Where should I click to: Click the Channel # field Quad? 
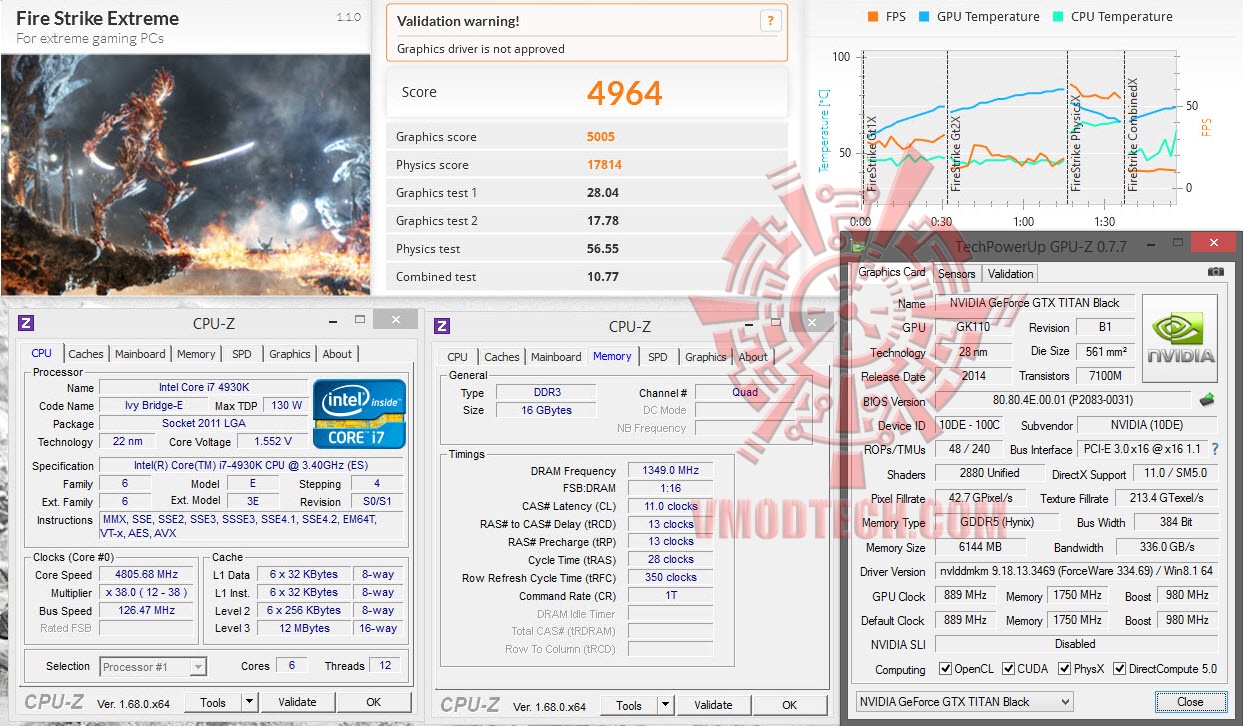pos(744,392)
